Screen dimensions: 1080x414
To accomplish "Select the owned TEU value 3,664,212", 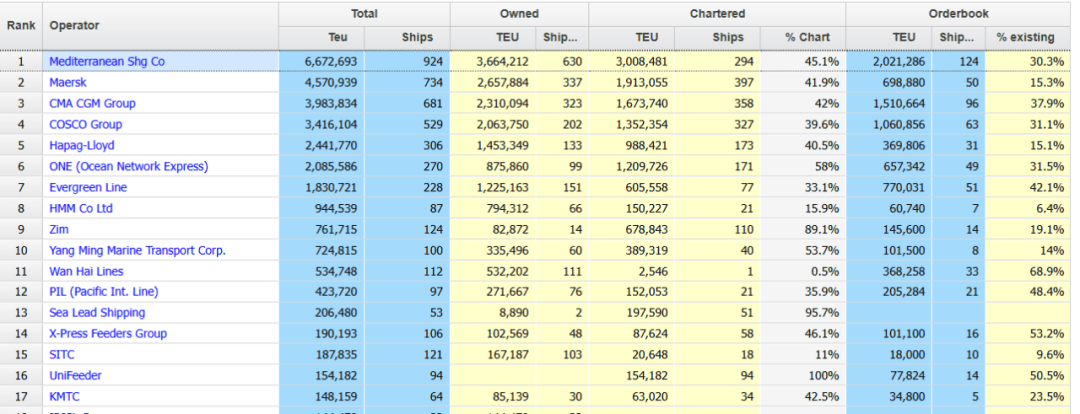I will (x=493, y=61).
